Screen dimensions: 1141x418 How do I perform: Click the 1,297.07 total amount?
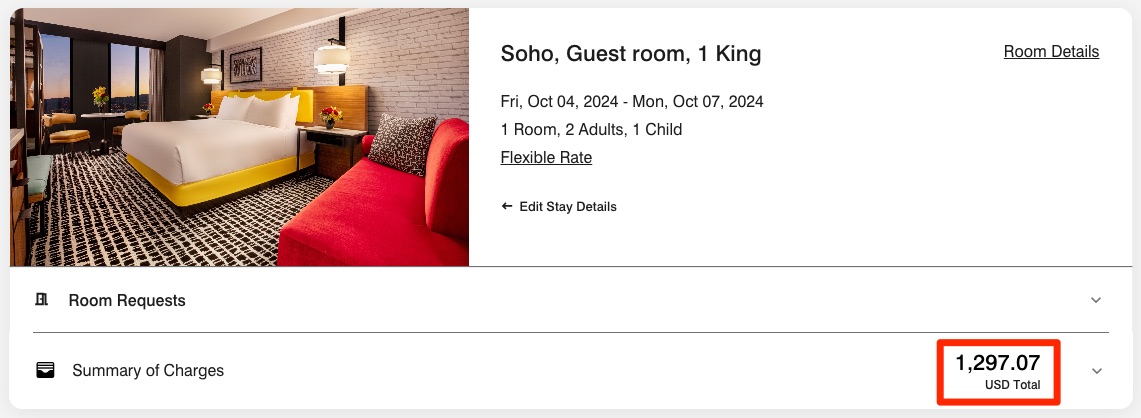point(997,362)
